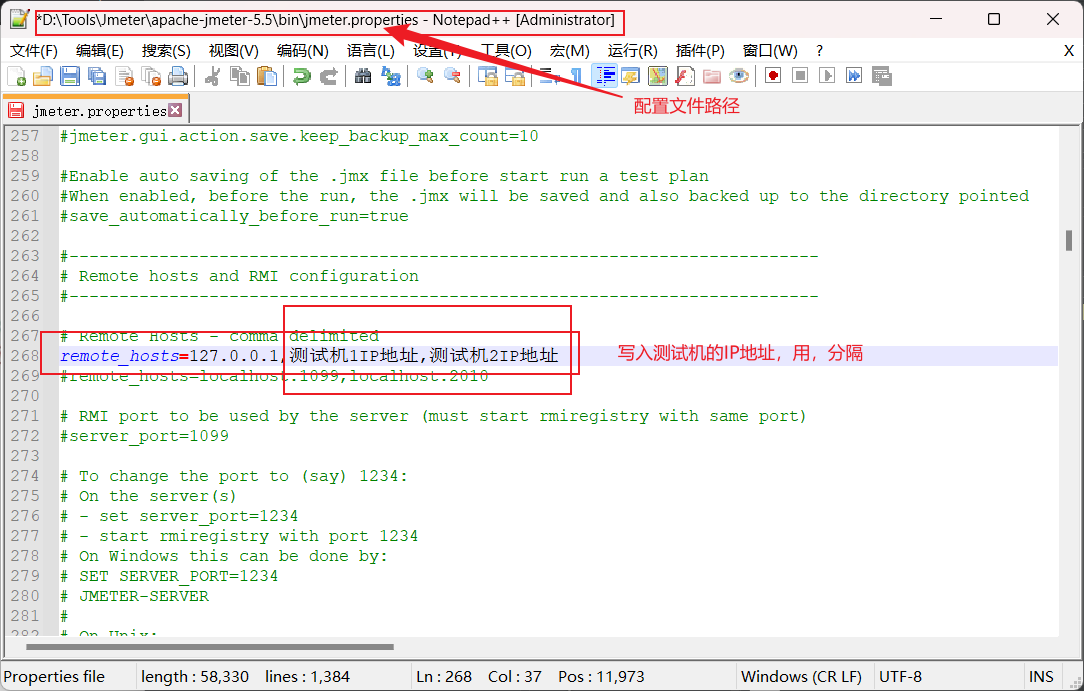Create a new document with New icon

(x=16, y=76)
